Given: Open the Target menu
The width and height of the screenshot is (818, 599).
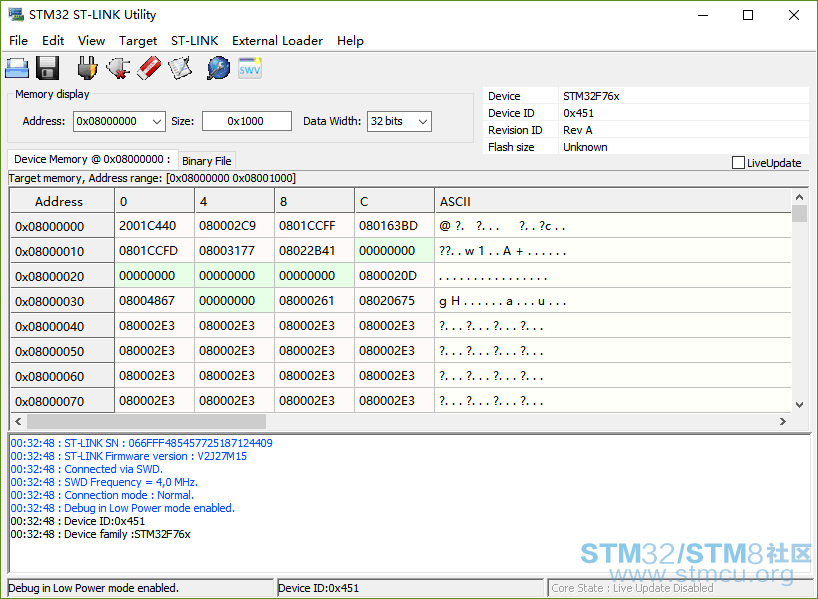Looking at the screenshot, I should tap(138, 41).
